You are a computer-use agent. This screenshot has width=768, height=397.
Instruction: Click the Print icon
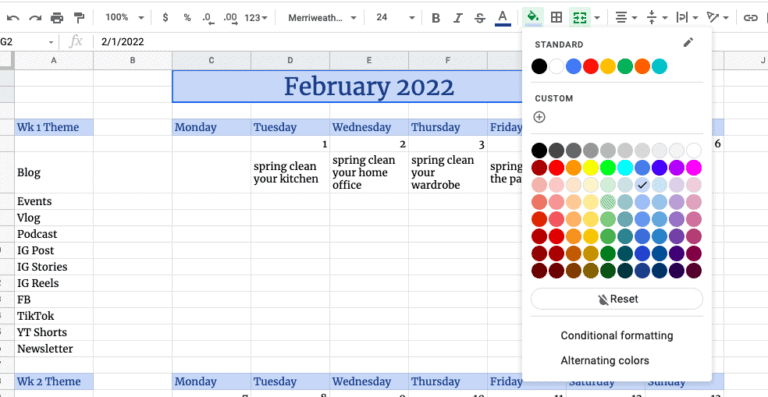coord(57,18)
